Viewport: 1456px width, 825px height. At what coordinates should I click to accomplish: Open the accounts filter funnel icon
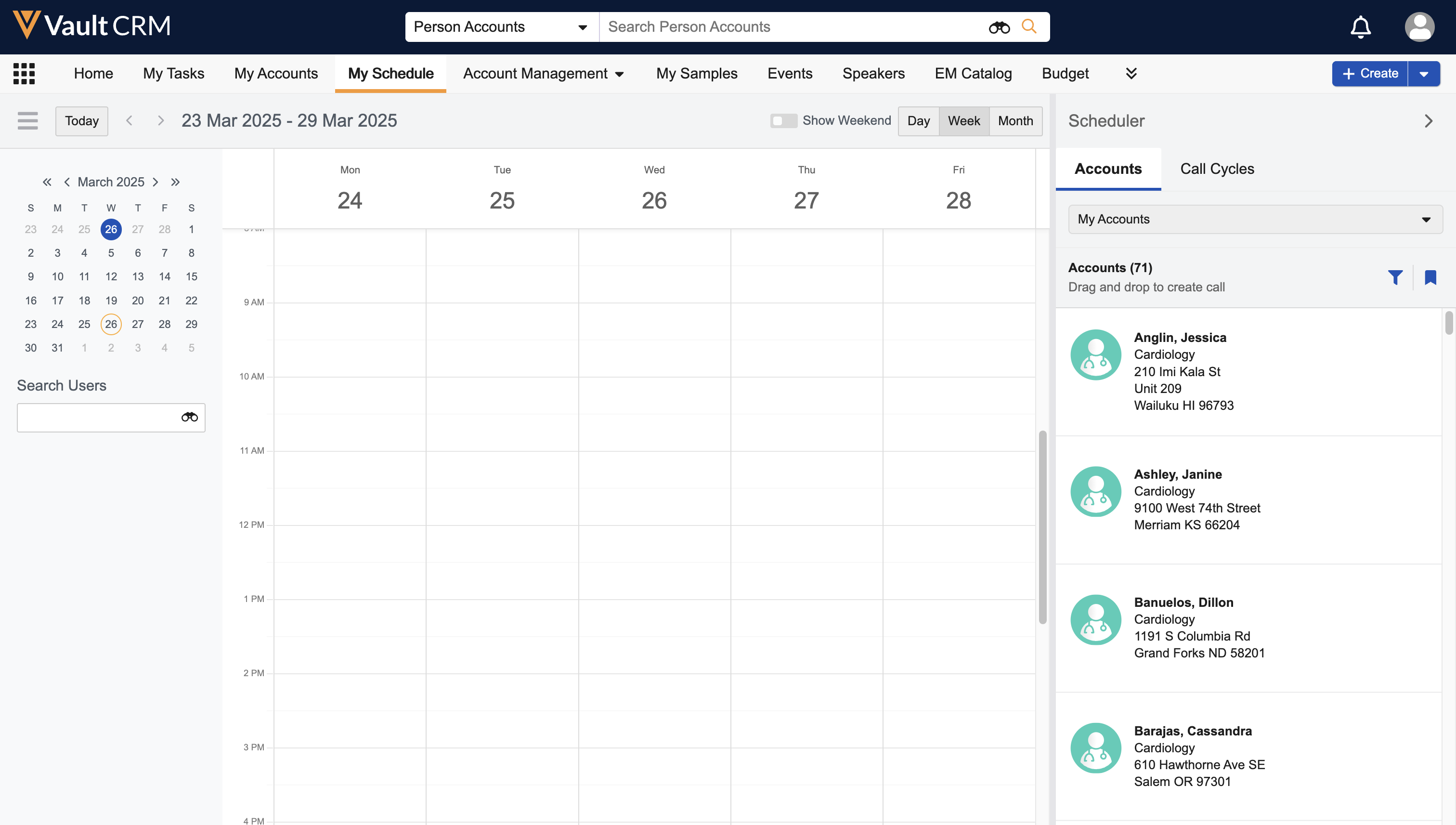coord(1395,277)
